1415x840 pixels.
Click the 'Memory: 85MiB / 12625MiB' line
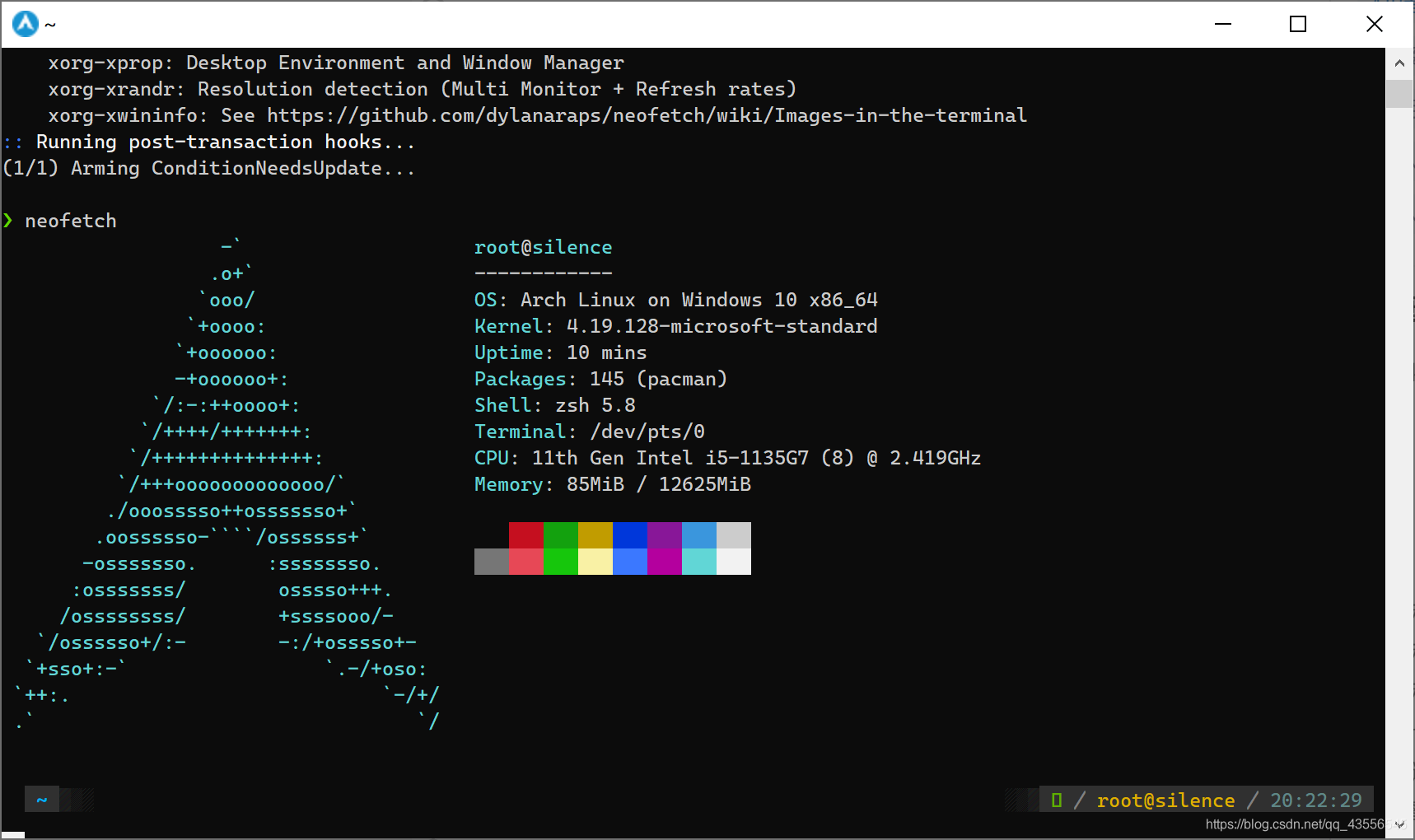pyautogui.click(x=613, y=484)
